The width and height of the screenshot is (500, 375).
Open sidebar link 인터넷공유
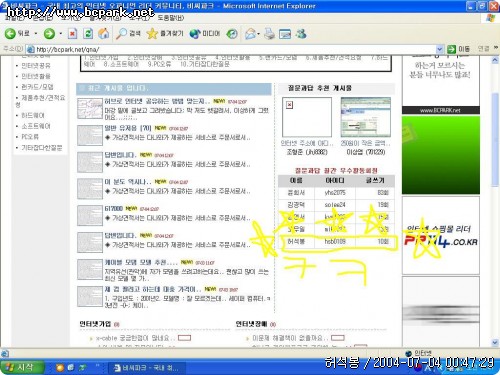pyautogui.click(x=36, y=66)
